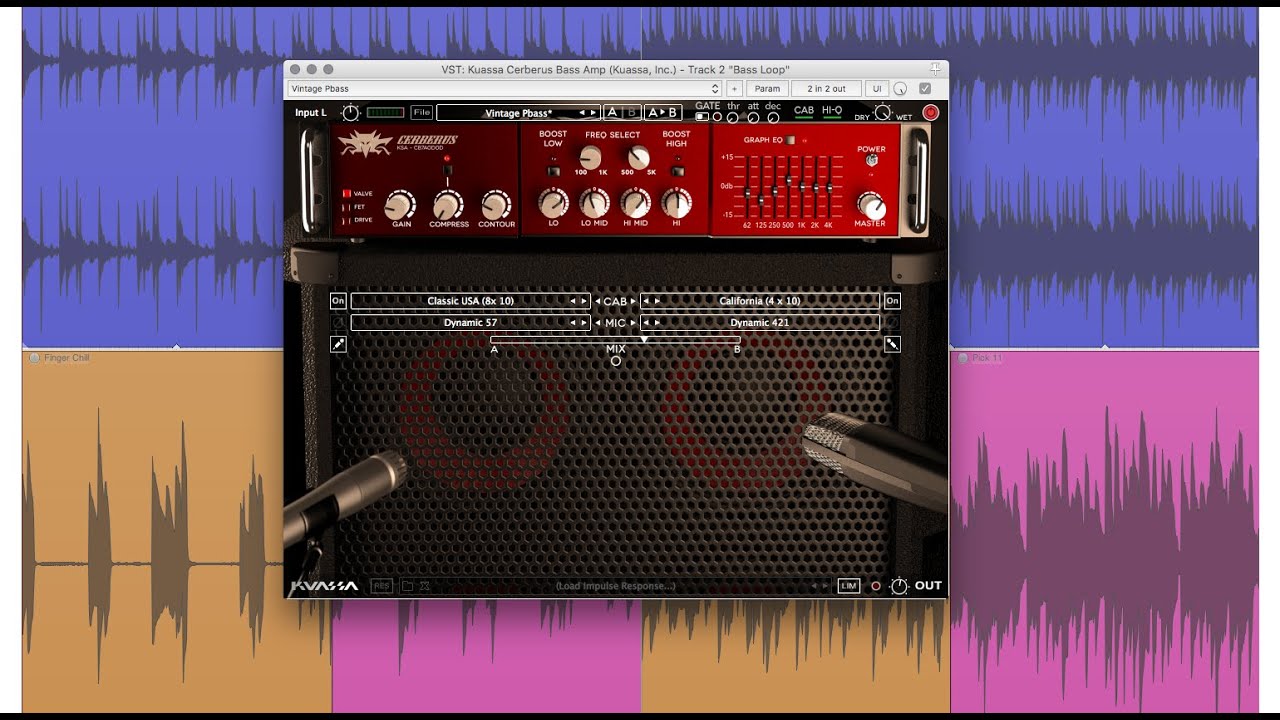1280x720 pixels.
Task: Click the MASTER volume knob
Action: (871, 206)
